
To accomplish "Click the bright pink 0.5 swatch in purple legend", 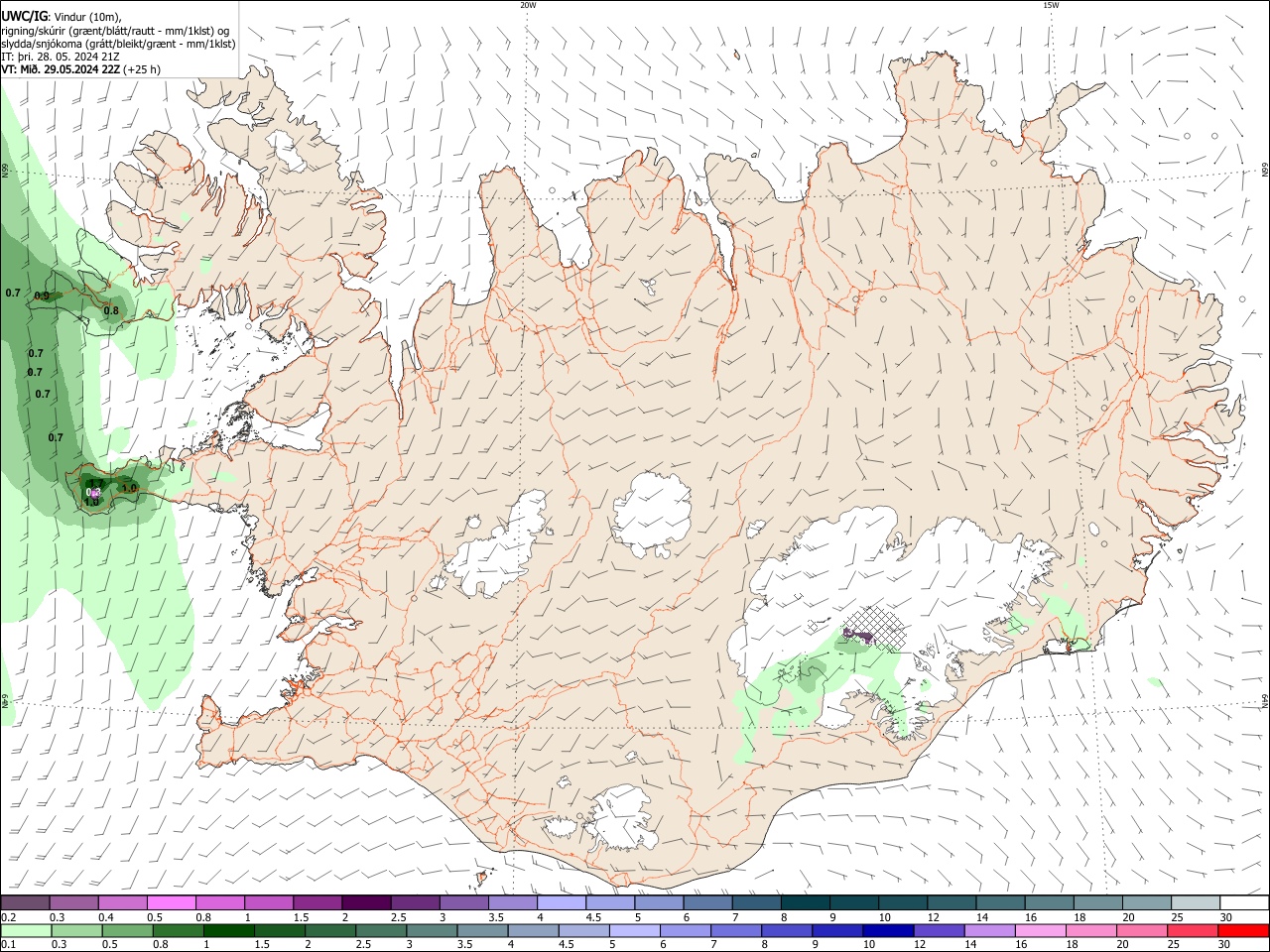I will (x=171, y=902).
